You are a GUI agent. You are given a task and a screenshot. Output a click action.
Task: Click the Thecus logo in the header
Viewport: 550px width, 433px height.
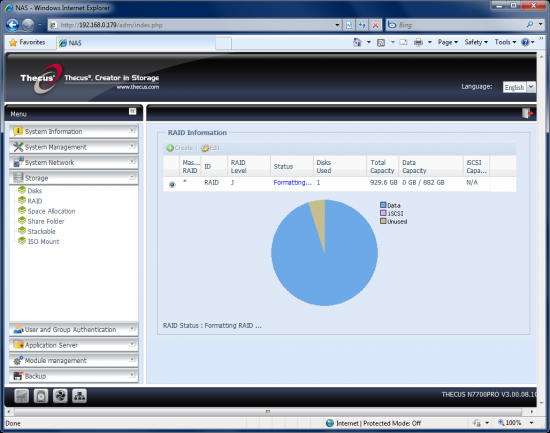[40, 79]
